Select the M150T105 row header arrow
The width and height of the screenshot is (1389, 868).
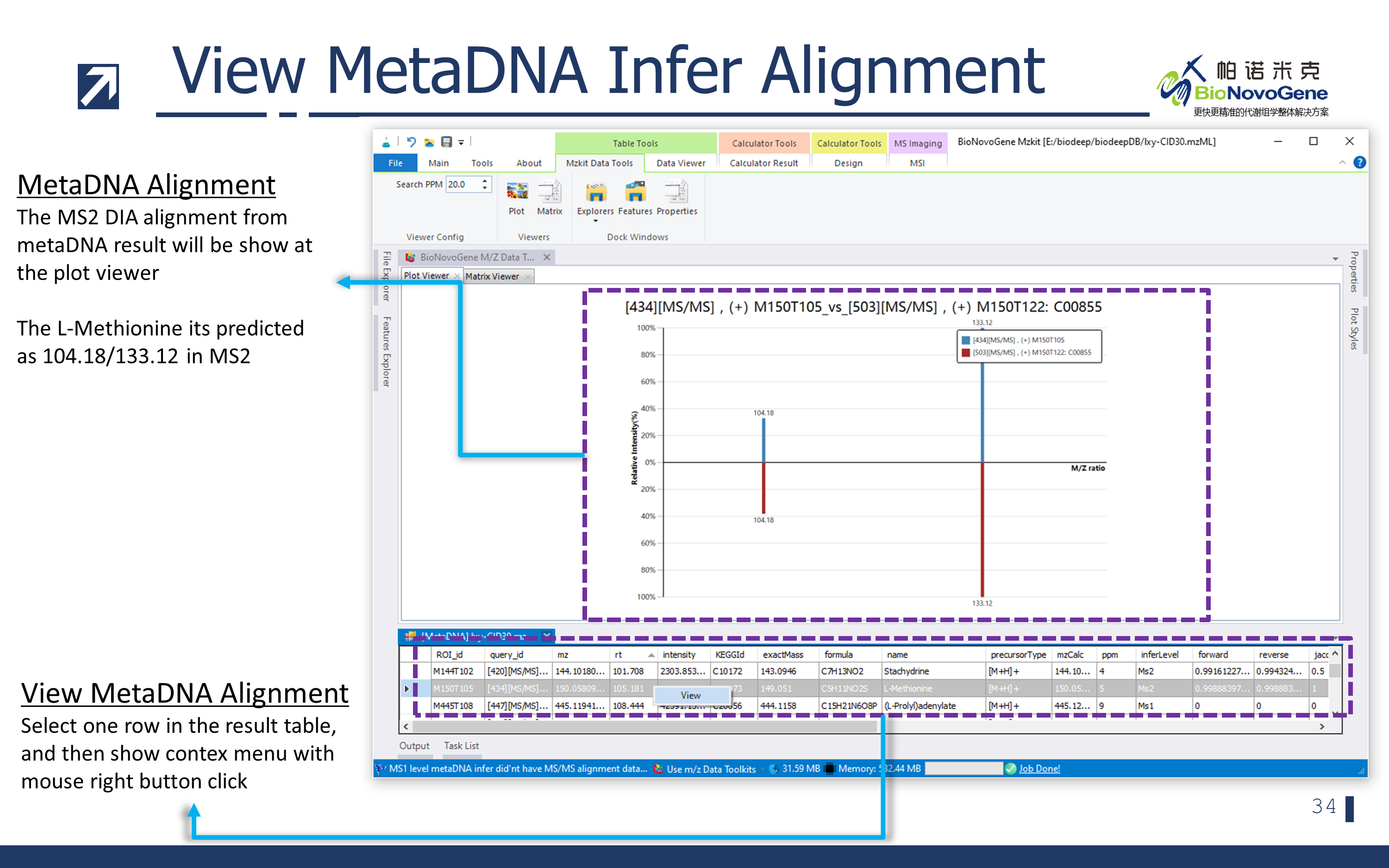407,688
